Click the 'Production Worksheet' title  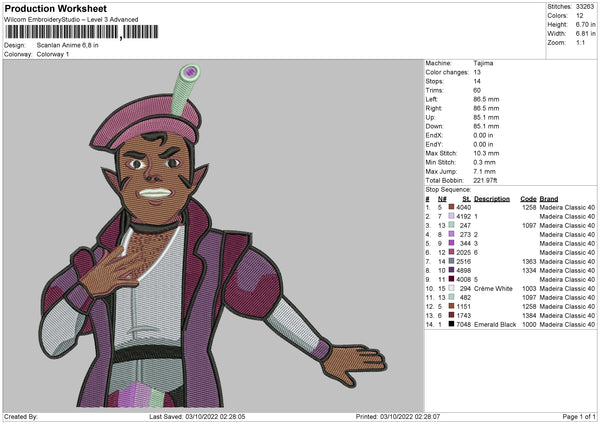(x=55, y=8)
